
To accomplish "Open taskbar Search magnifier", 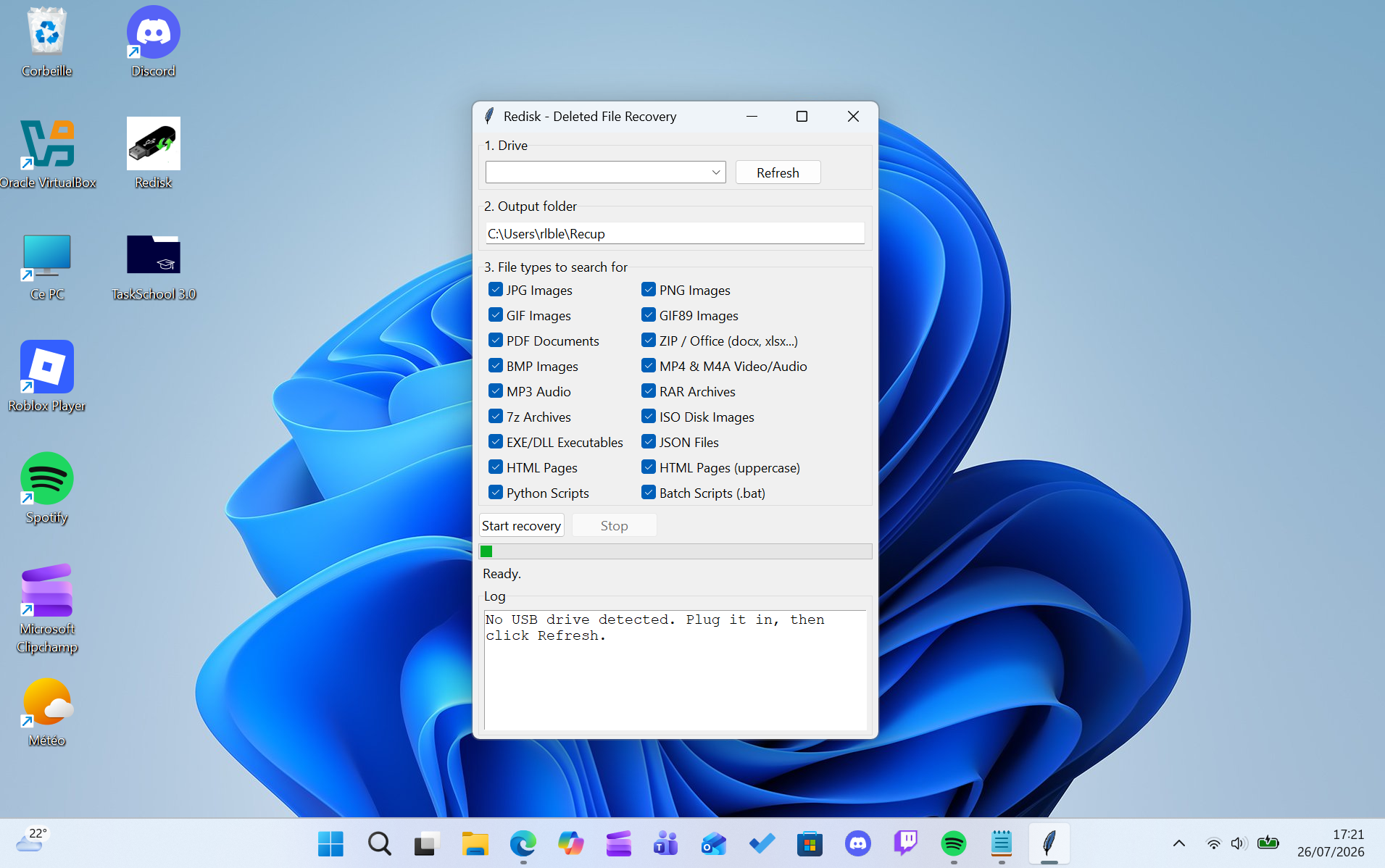I will click(x=379, y=843).
